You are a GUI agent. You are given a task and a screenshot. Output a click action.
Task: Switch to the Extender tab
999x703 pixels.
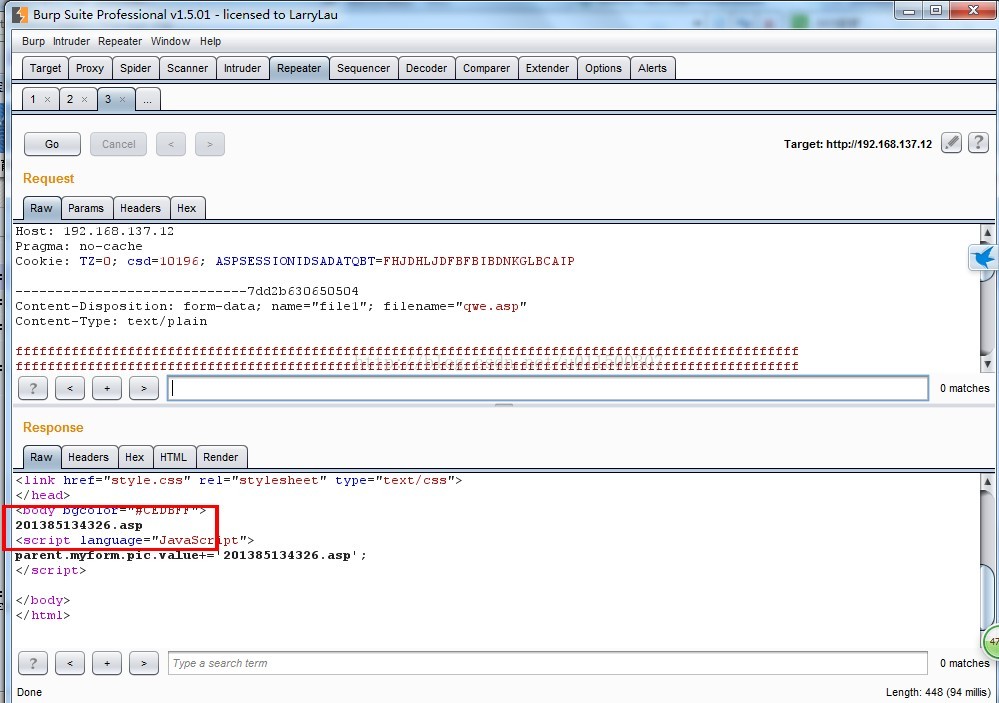click(x=547, y=68)
